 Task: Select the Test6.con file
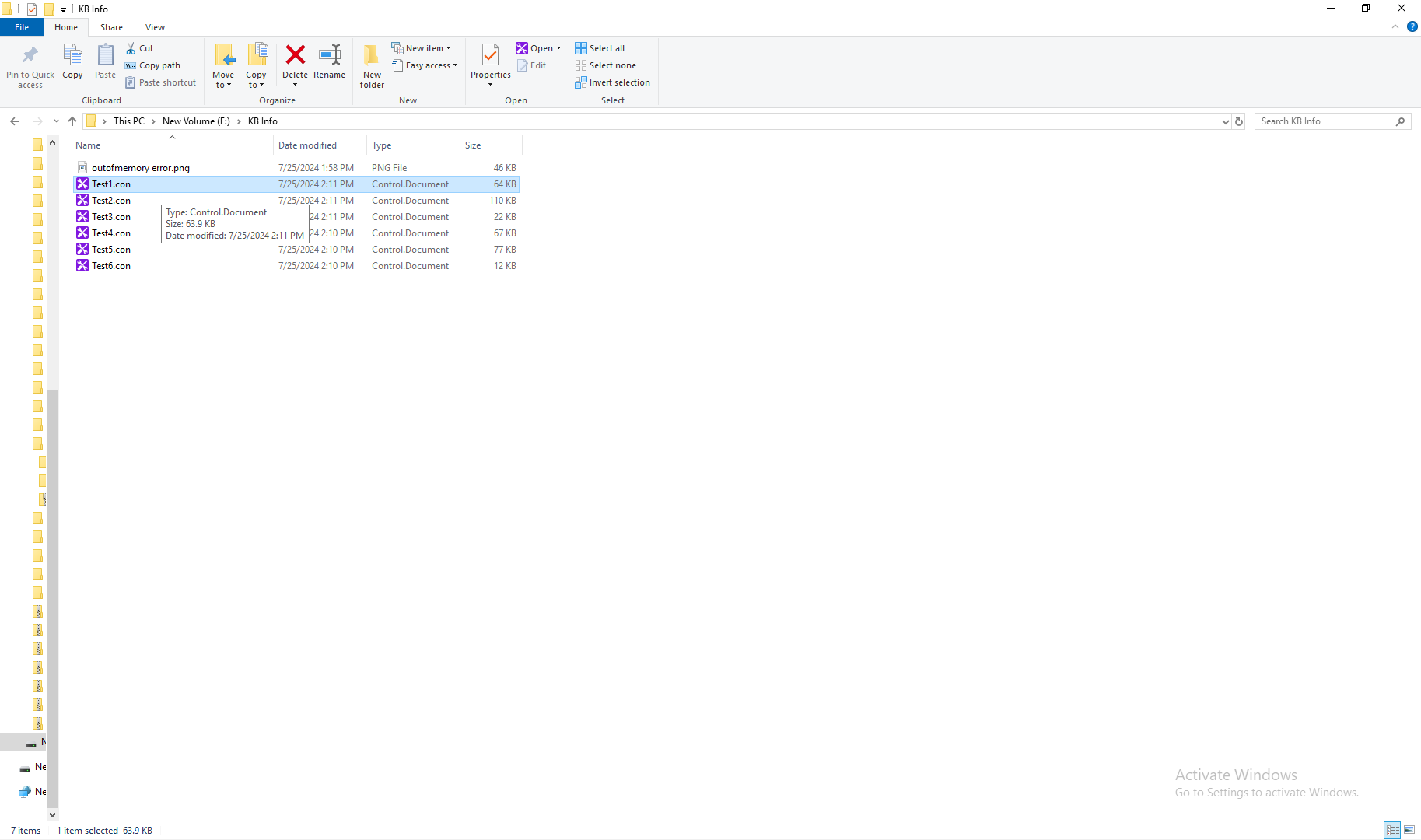(296, 266)
